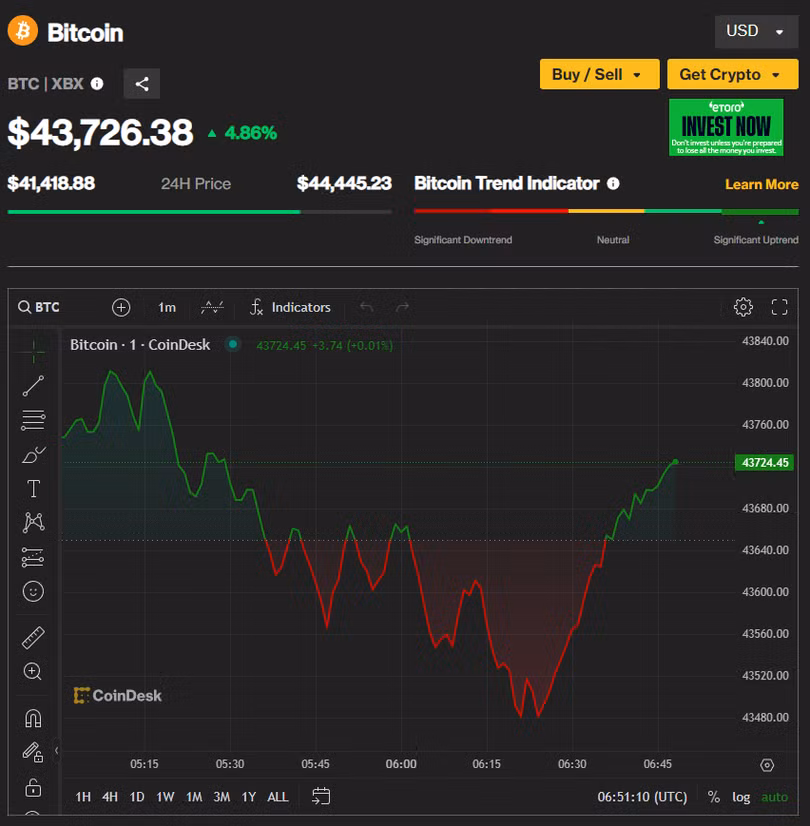Follow the Learn More link
This screenshot has width=810, height=826.
pyautogui.click(x=761, y=185)
